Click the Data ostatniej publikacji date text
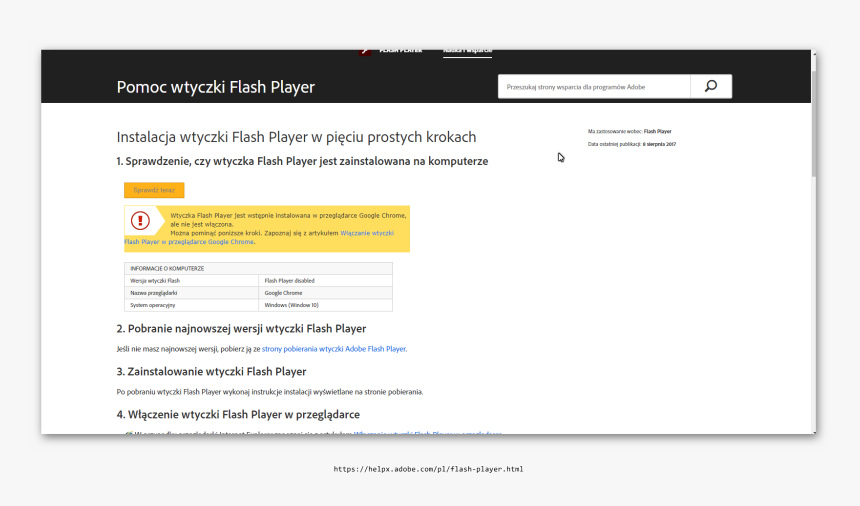The height and width of the screenshot is (506, 860). point(632,144)
